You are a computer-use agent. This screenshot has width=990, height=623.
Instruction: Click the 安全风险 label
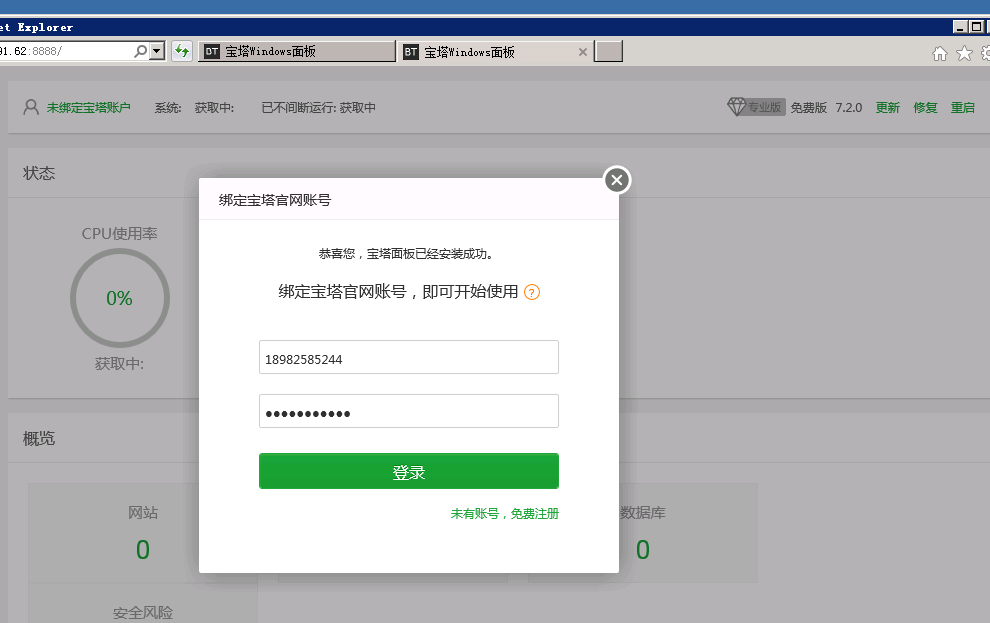[143, 612]
